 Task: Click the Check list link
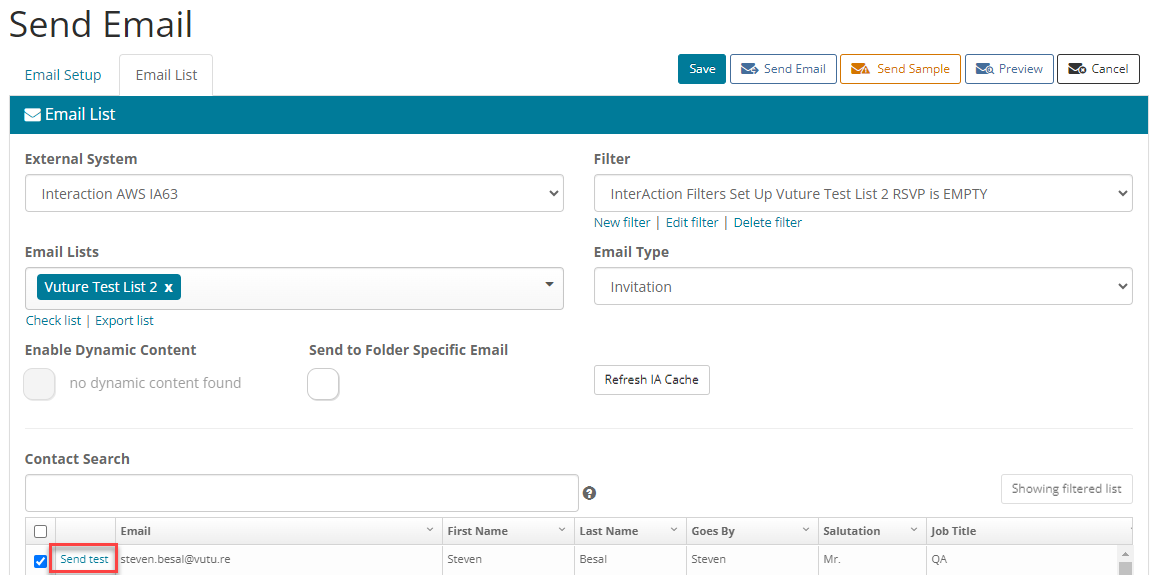point(54,321)
